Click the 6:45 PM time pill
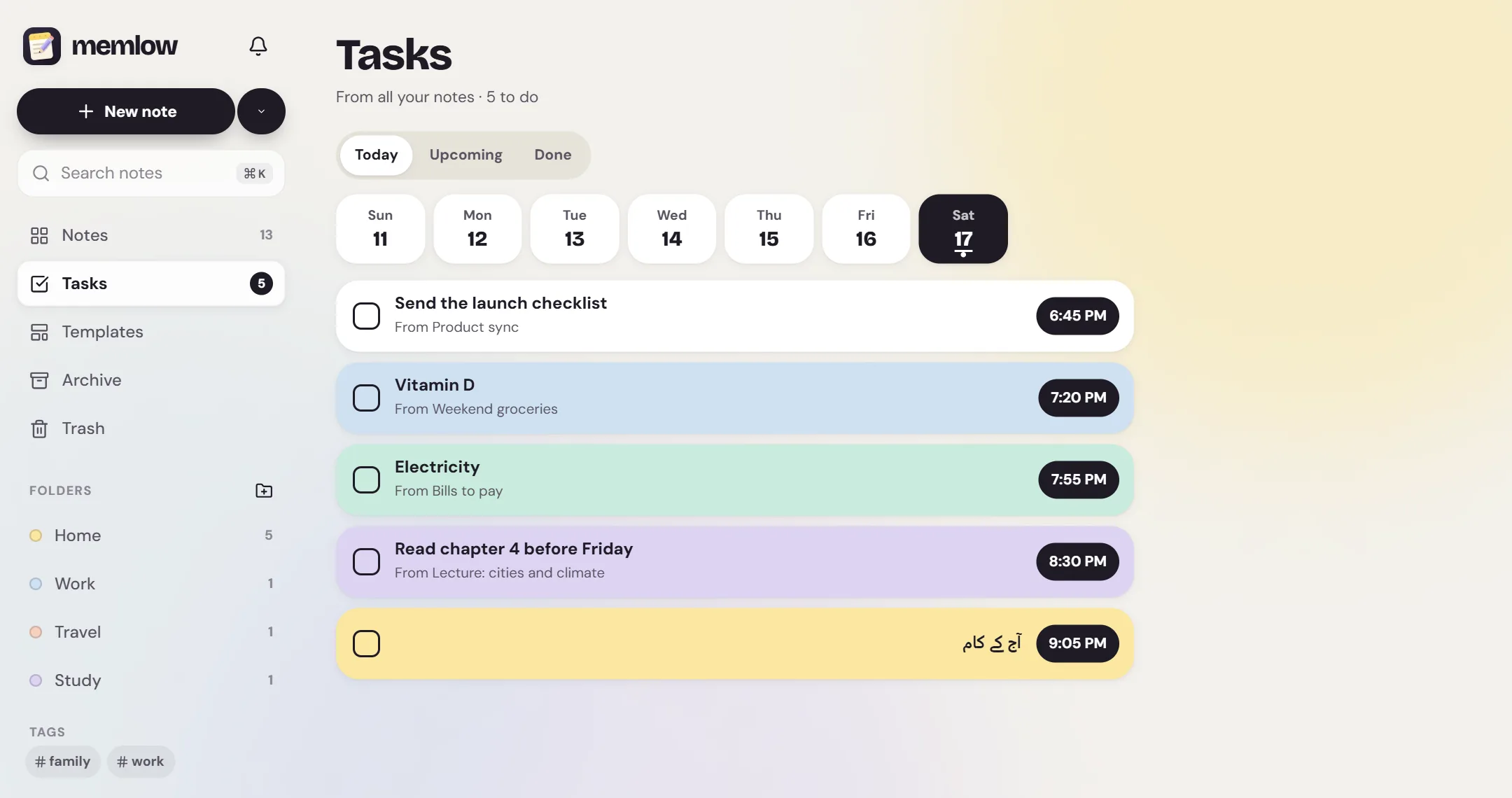The height and width of the screenshot is (798, 1512). 1077,316
